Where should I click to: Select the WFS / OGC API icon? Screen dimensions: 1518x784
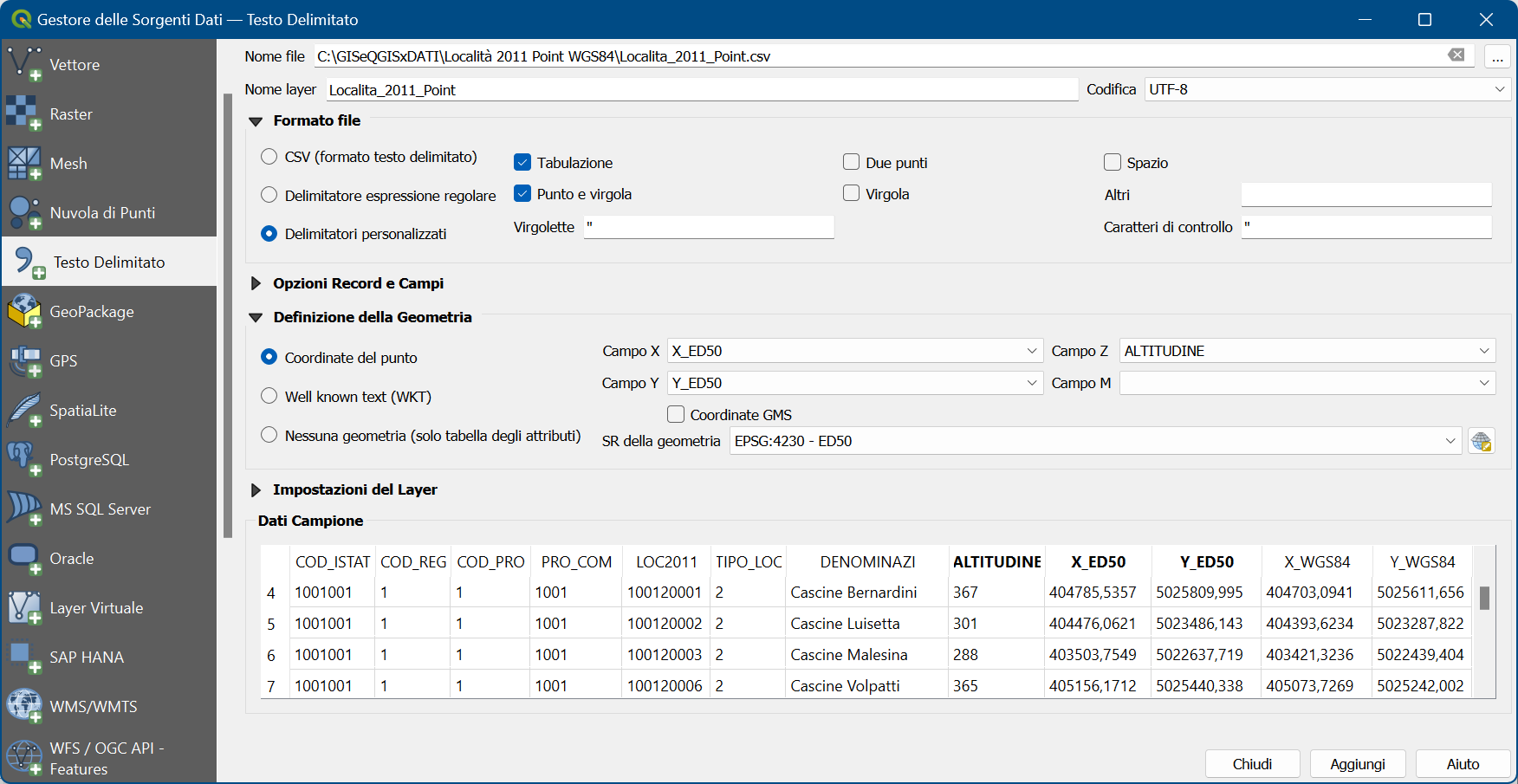click(24, 758)
